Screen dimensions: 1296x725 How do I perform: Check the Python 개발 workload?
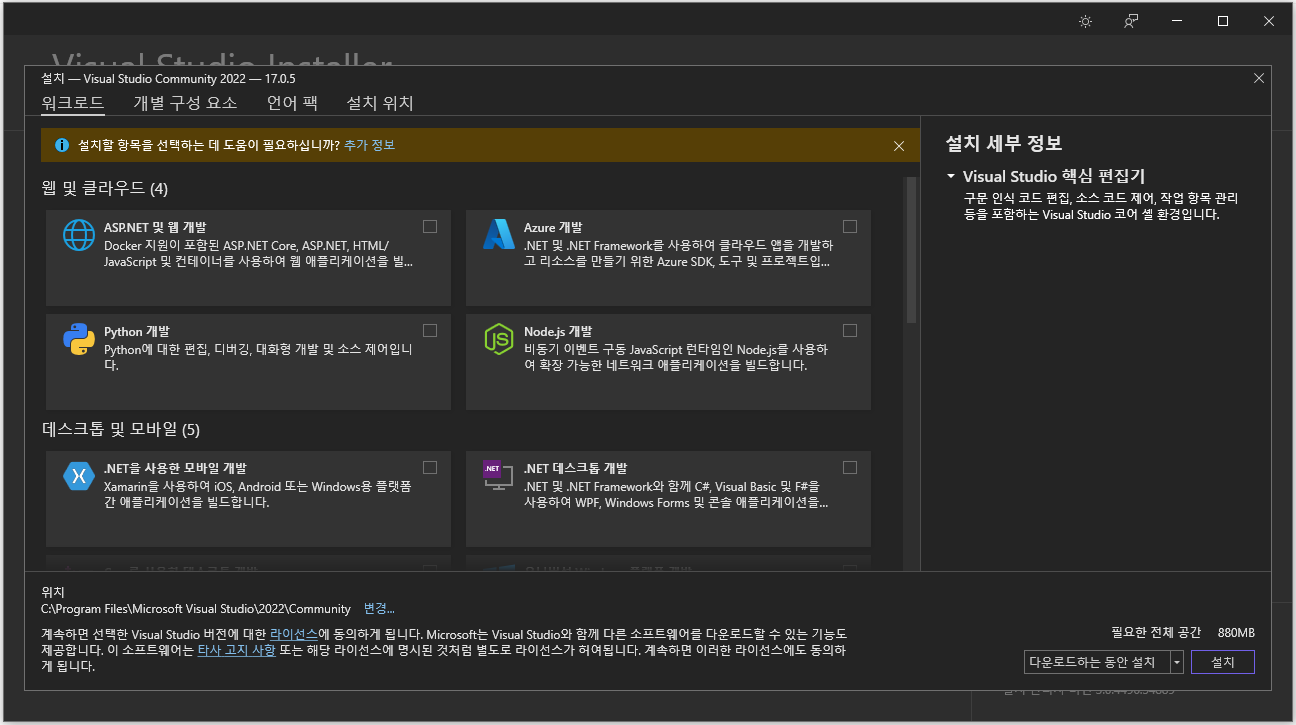[x=430, y=331]
